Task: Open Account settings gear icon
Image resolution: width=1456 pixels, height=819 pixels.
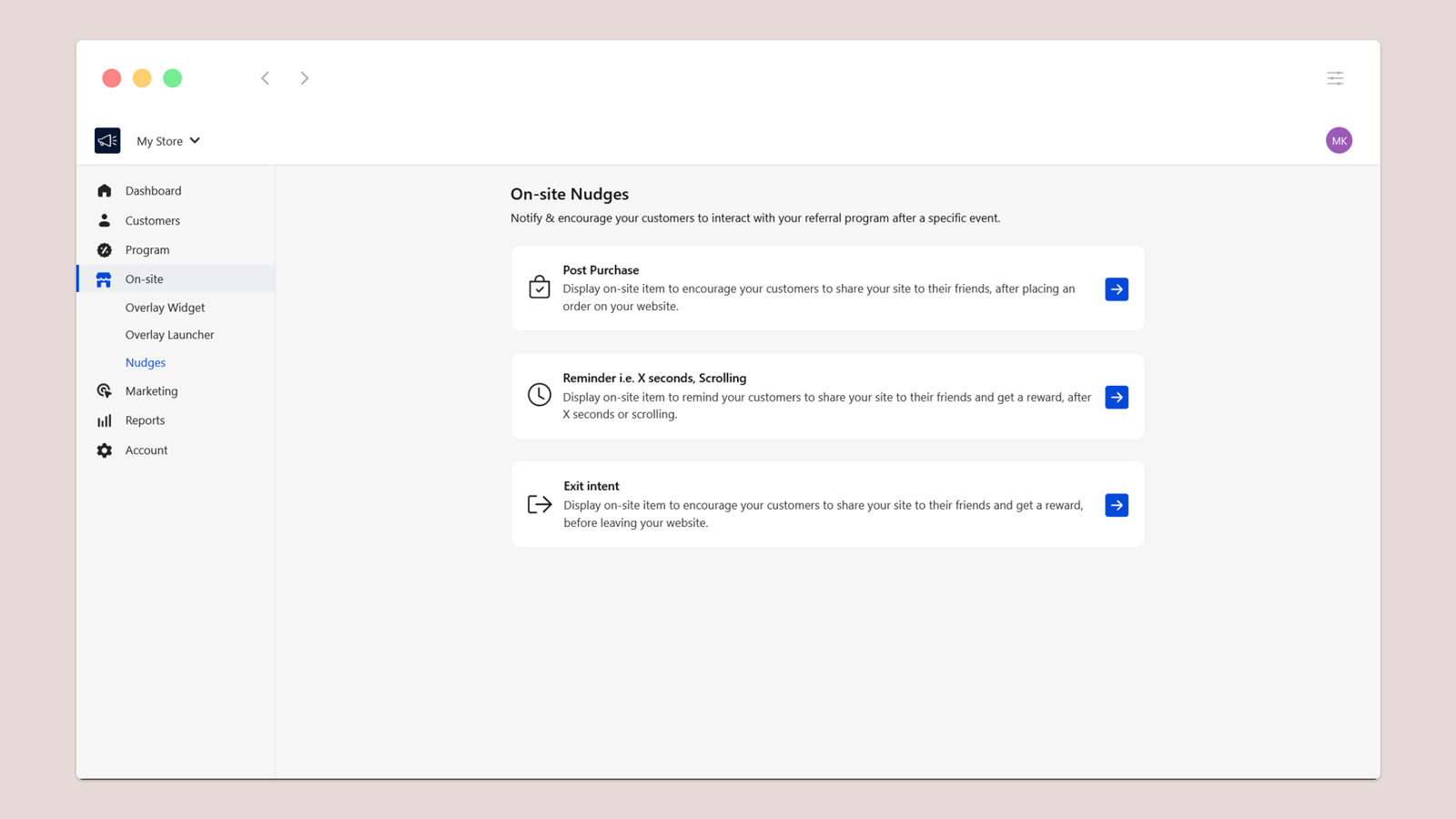Action: pyautogui.click(x=105, y=450)
